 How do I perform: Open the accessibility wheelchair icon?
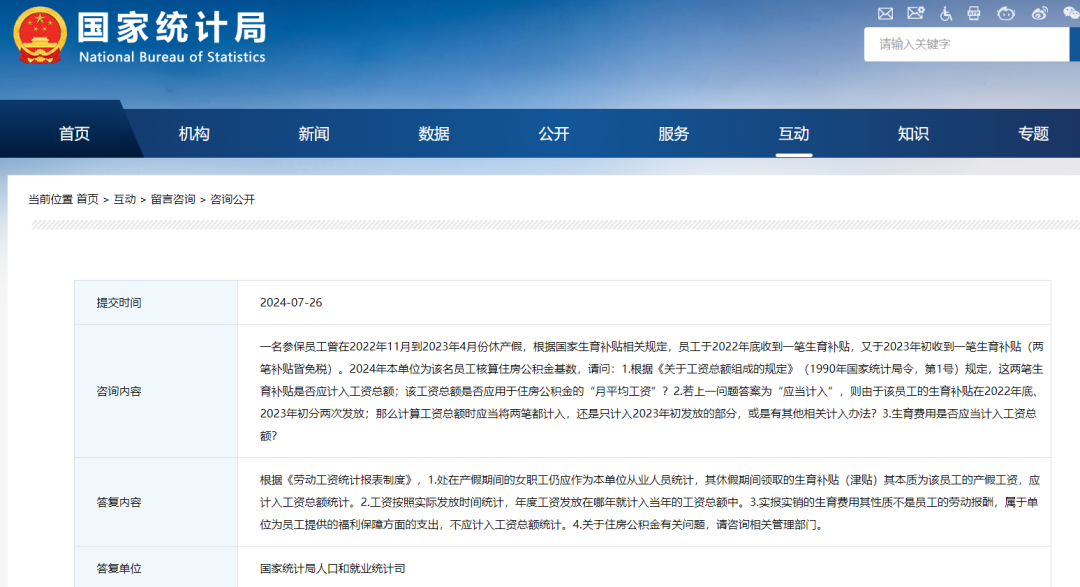click(x=946, y=13)
